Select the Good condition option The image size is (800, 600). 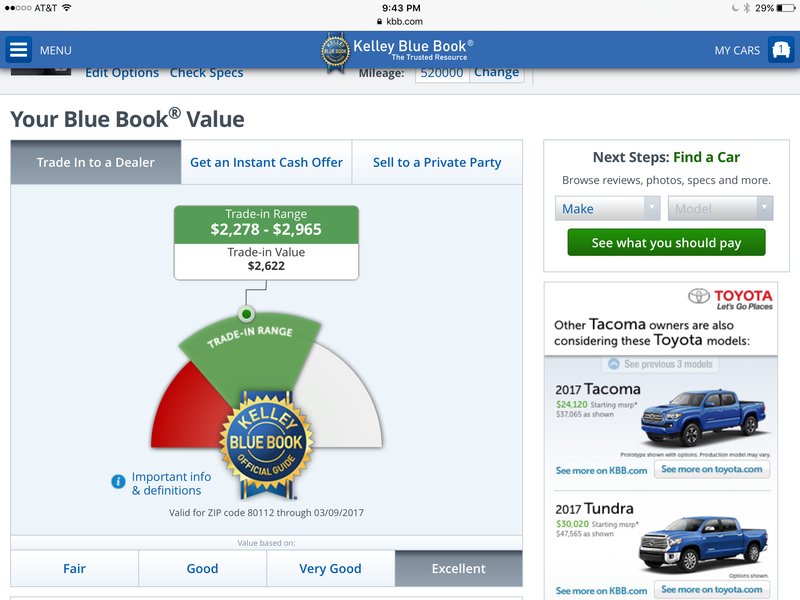click(203, 568)
